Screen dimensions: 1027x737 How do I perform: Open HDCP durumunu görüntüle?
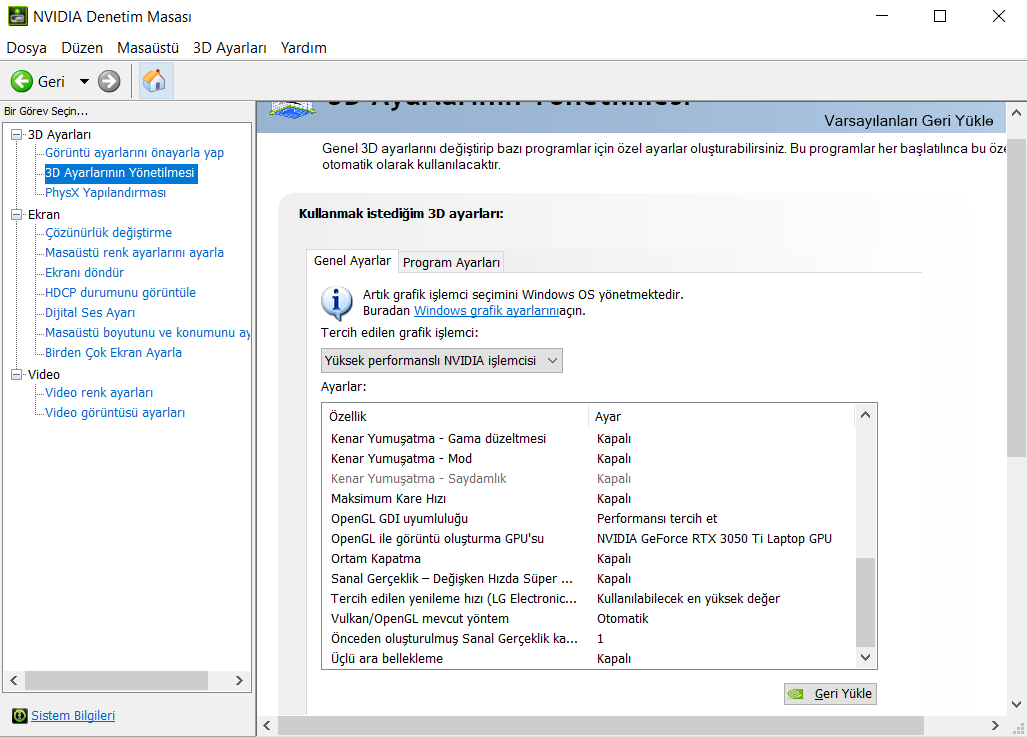[121, 293]
